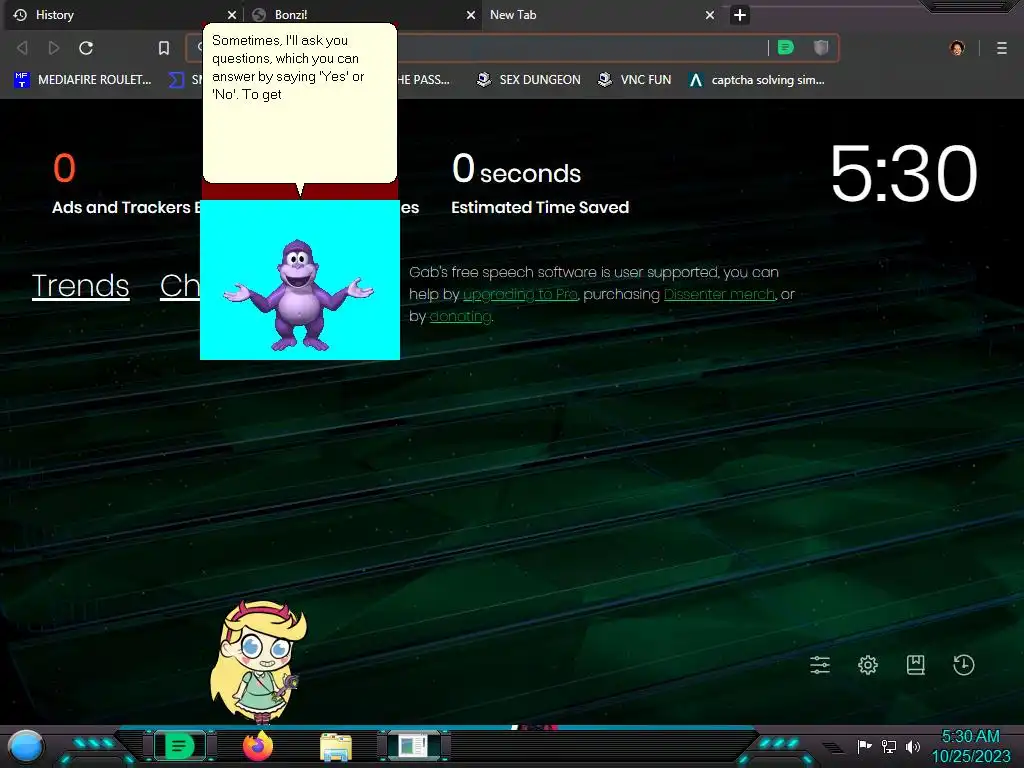
Task: Go back to previous page
Action: coord(22,48)
